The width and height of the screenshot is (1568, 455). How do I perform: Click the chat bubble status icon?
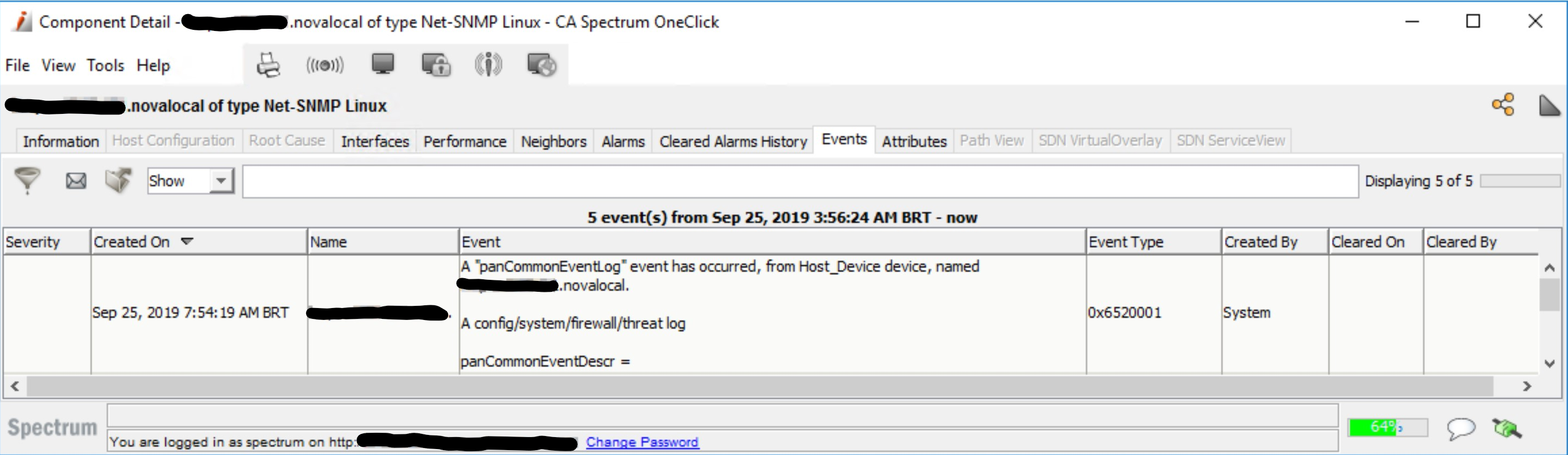coord(1460,429)
